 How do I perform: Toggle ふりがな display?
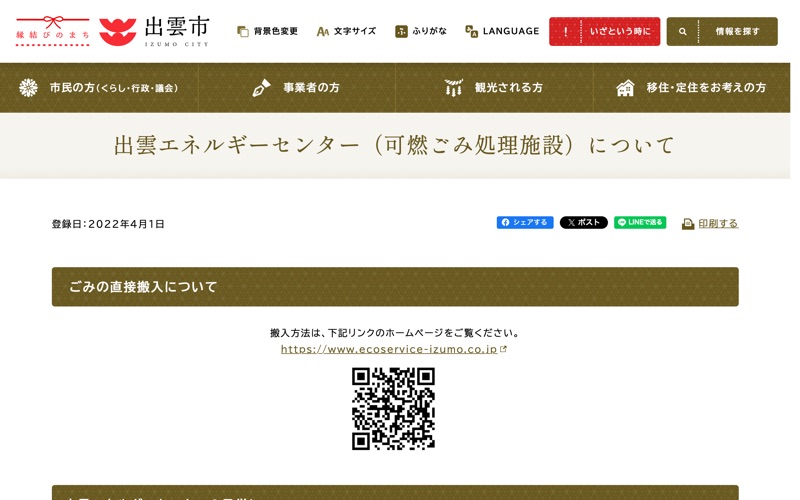(429, 31)
